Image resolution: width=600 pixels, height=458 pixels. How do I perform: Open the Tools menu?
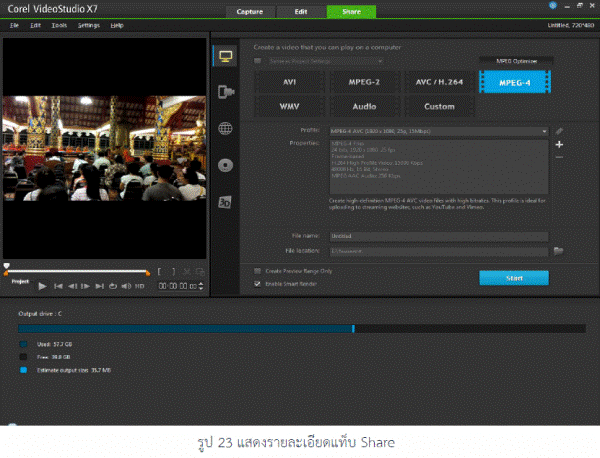(x=59, y=25)
